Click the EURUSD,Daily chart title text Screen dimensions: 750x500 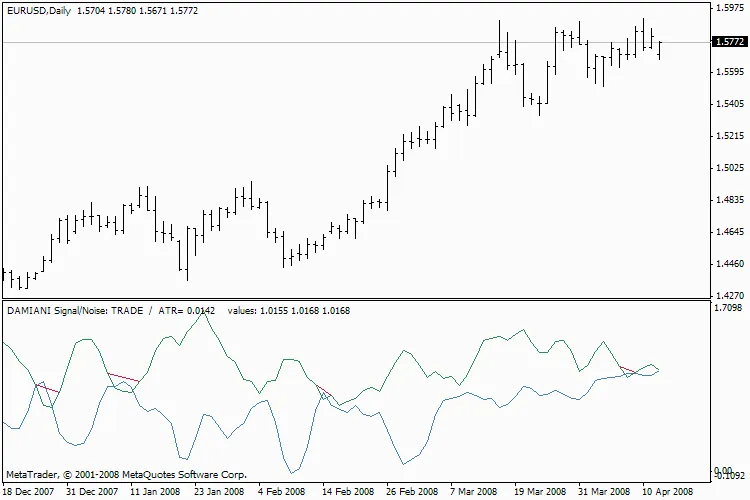tap(38, 8)
